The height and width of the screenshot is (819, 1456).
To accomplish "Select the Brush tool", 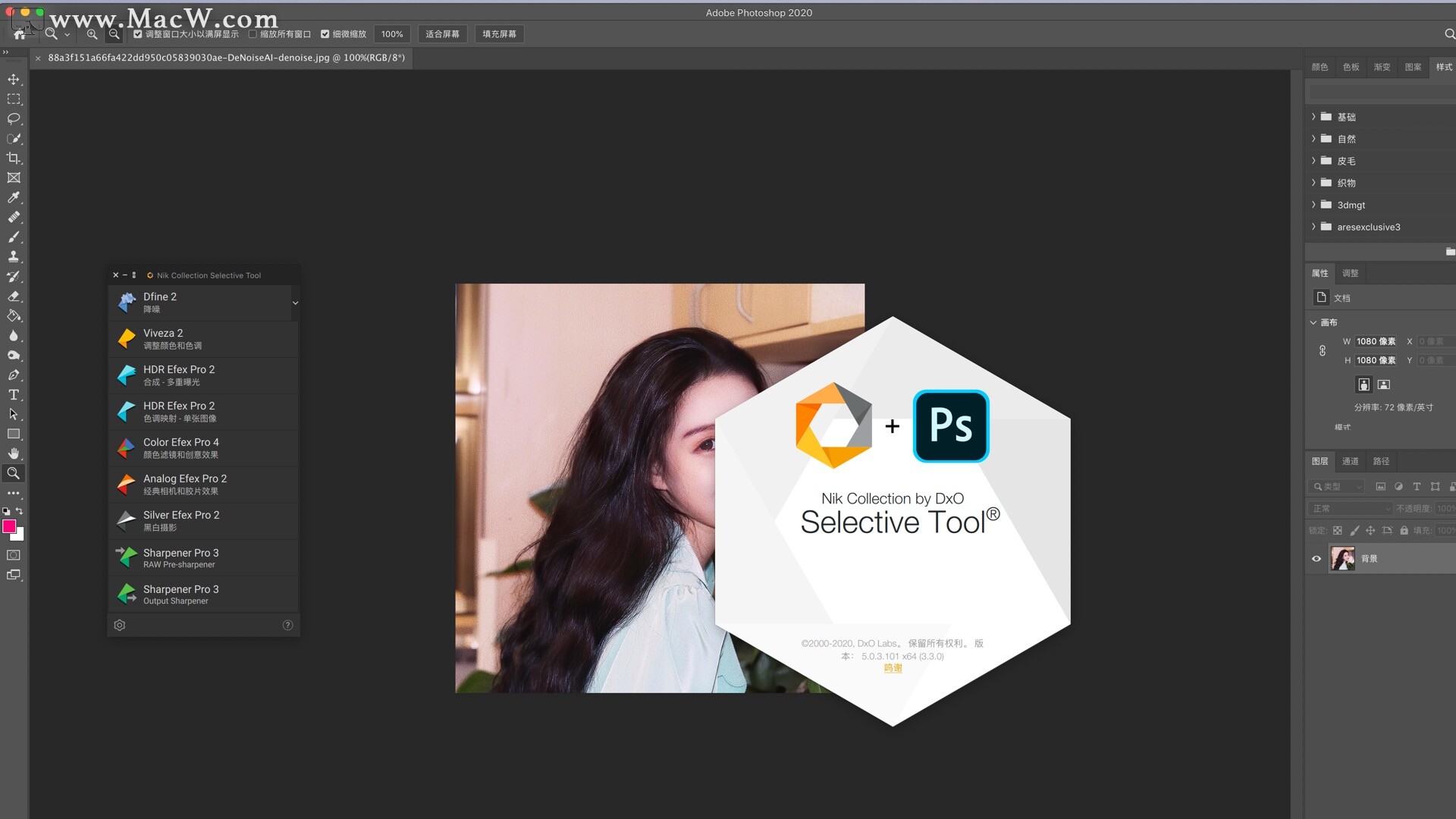I will (13, 237).
